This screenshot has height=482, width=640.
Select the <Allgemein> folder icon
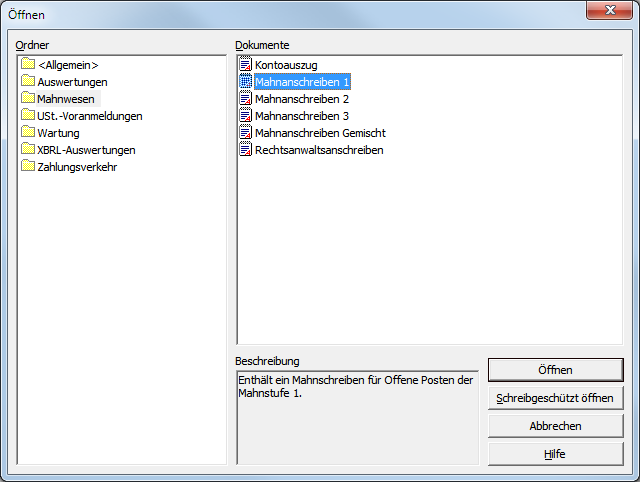coord(28,64)
